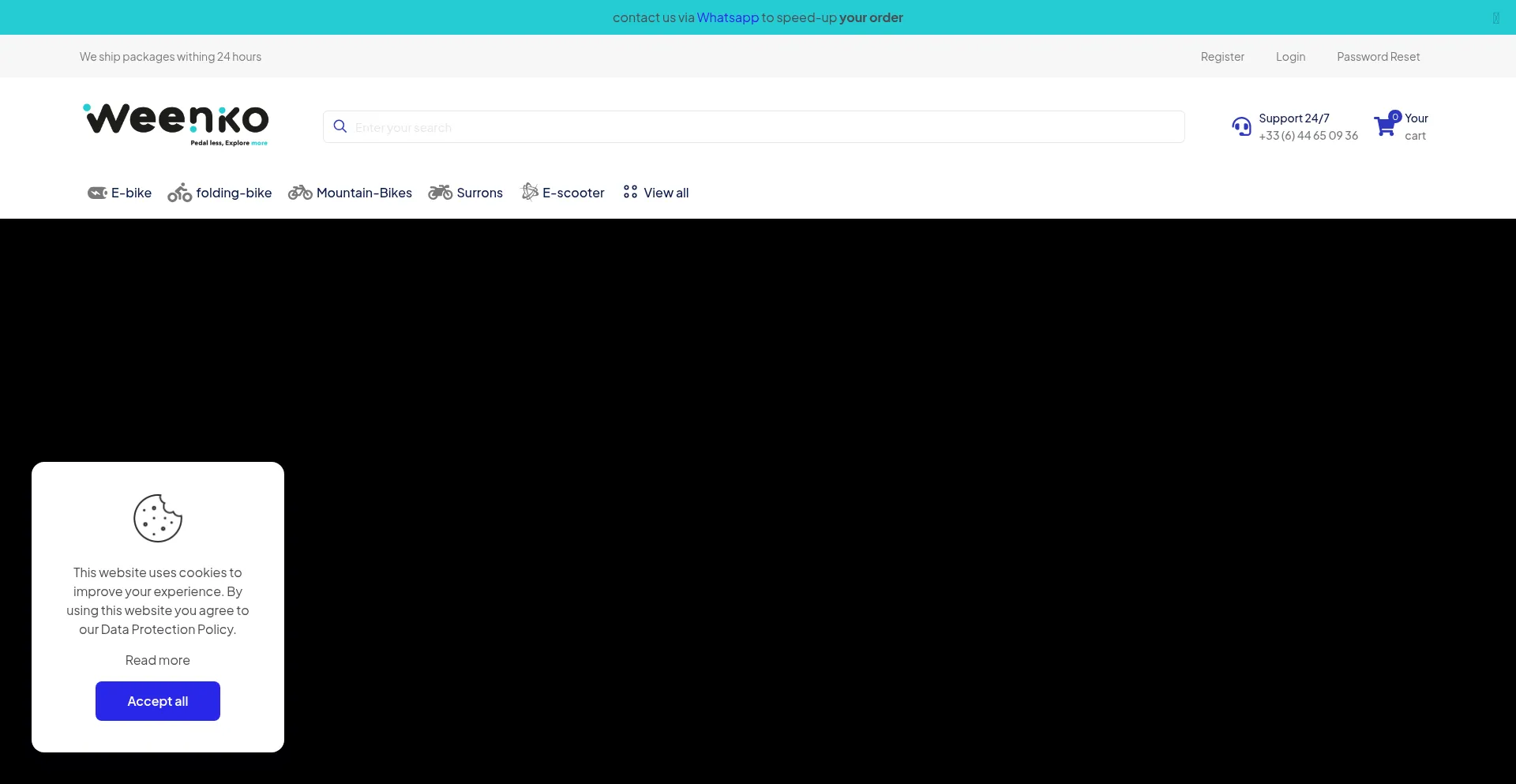
Task: Open the Login link
Action: 1290,56
